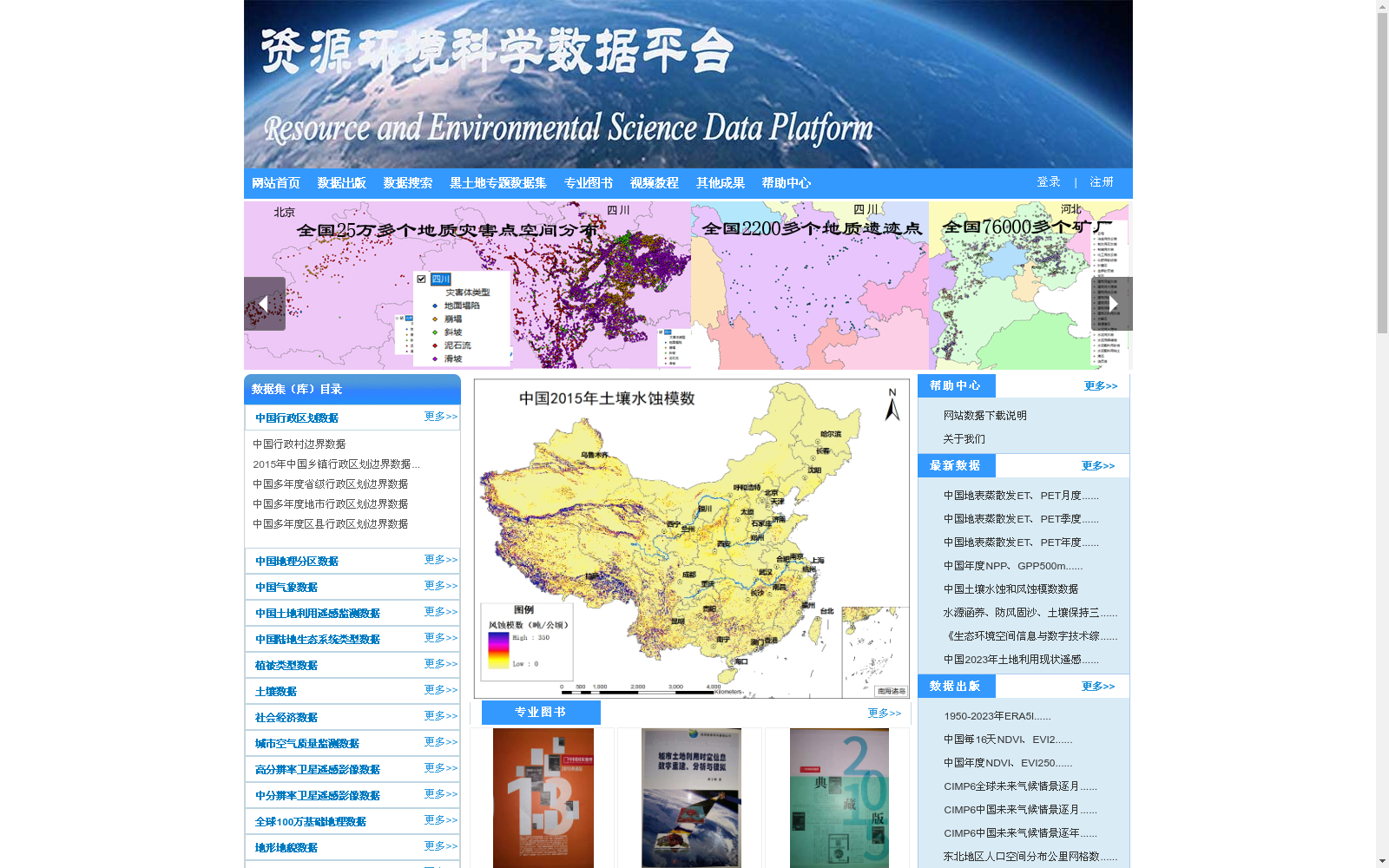This screenshot has width=1389, height=868.
Task: Advance carousel with right arrow button
Action: [x=1112, y=304]
